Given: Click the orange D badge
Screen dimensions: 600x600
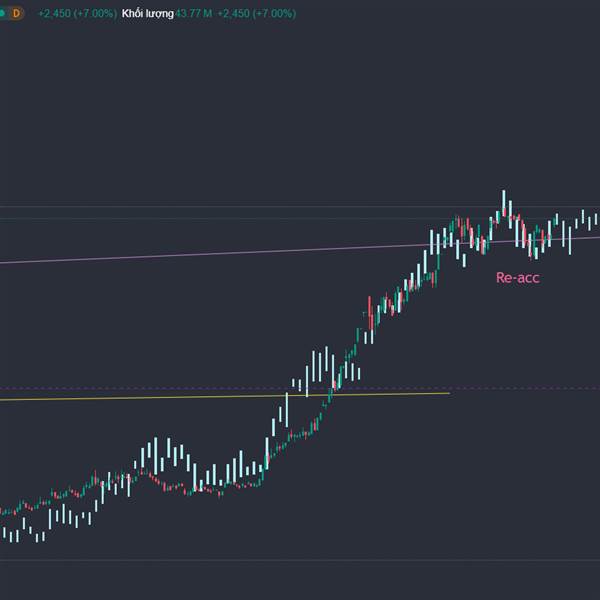Looking at the screenshot, I should coord(16,14).
